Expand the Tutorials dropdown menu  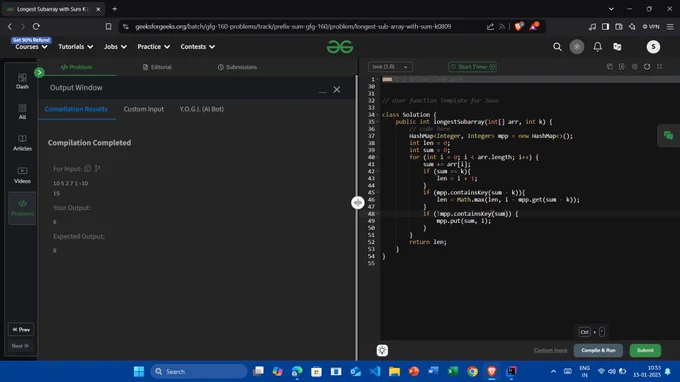(x=75, y=47)
